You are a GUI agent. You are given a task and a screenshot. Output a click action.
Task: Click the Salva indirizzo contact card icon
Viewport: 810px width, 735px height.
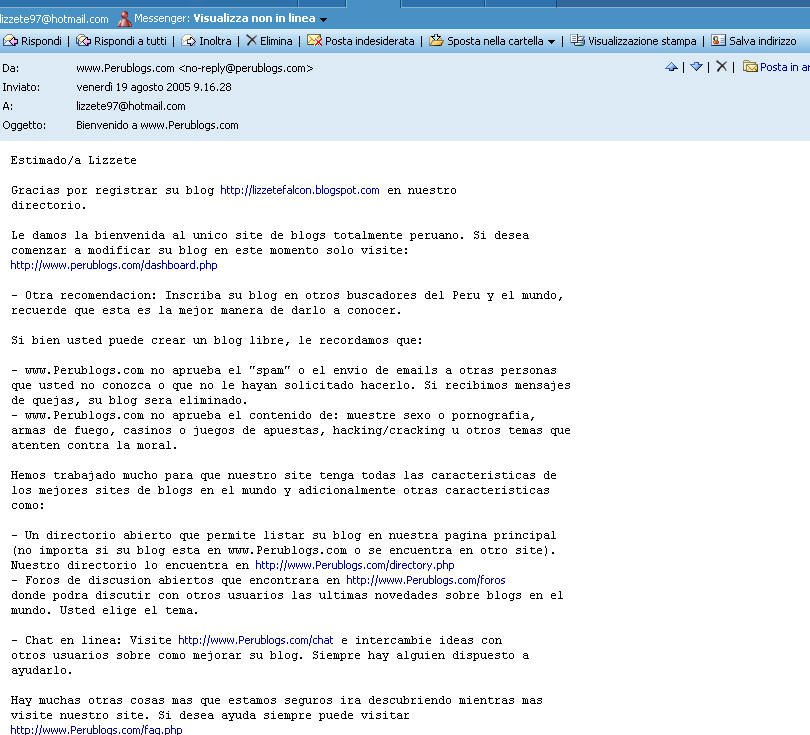coord(718,40)
